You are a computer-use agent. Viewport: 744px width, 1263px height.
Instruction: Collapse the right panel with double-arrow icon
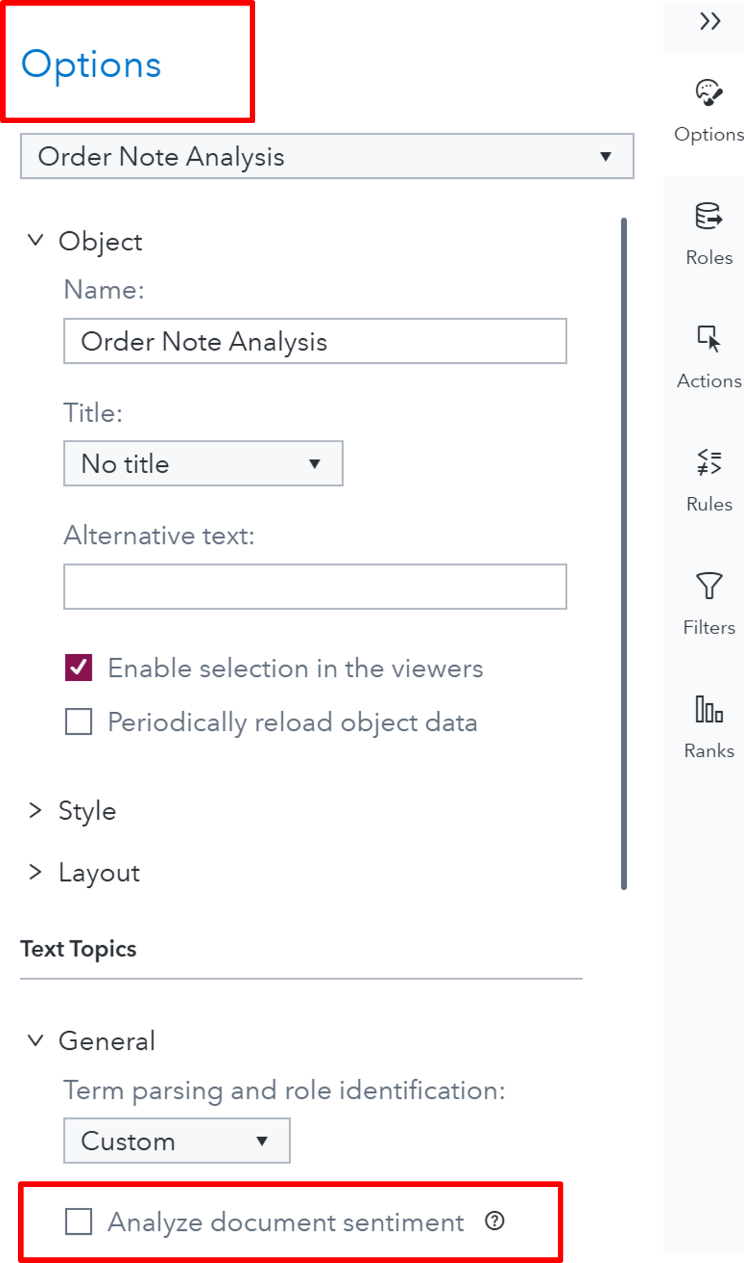click(x=711, y=20)
